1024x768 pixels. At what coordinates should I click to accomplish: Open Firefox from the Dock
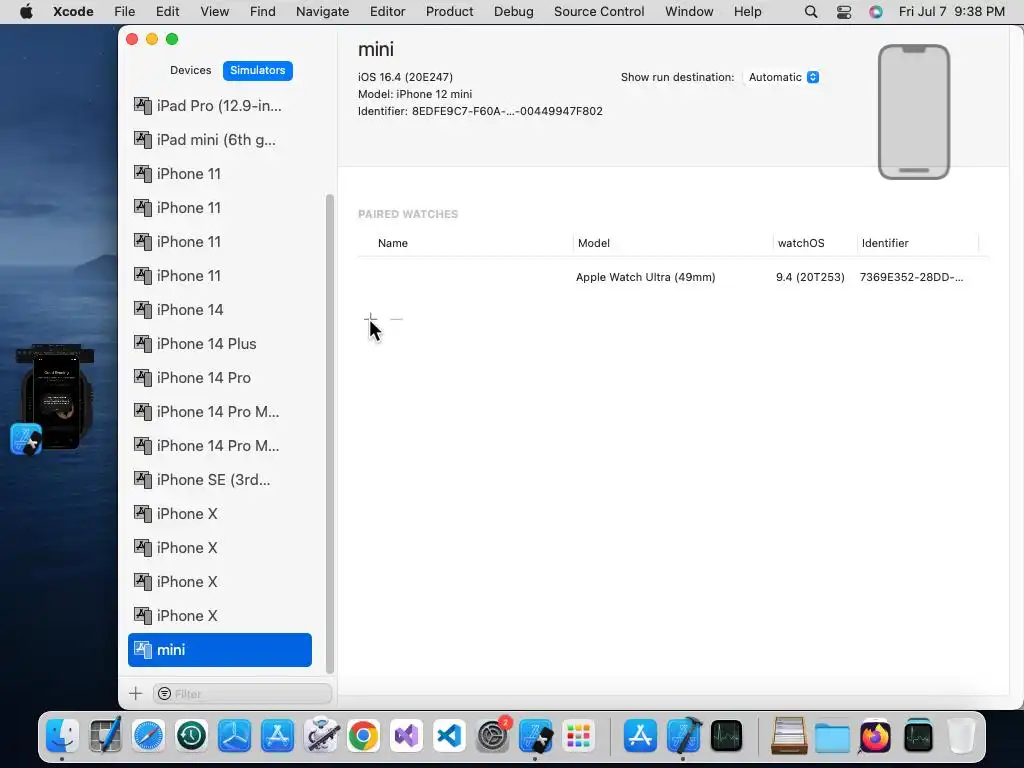click(x=875, y=736)
